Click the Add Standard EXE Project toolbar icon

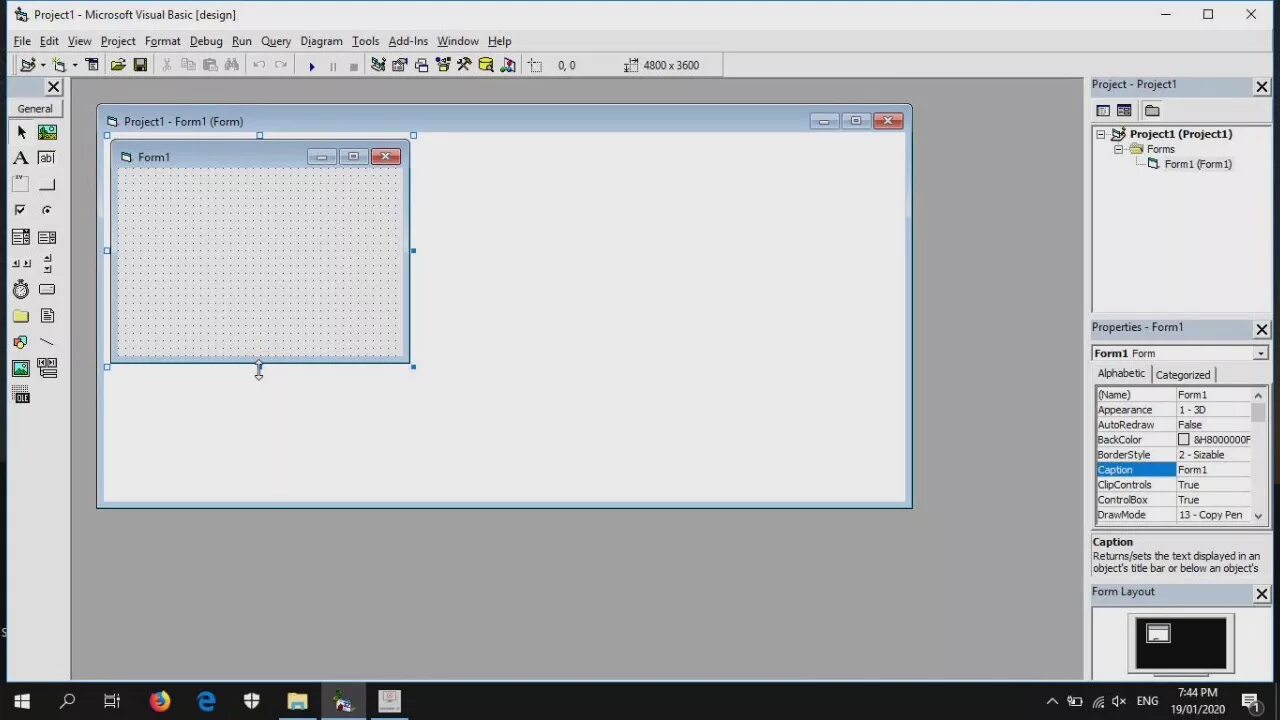point(28,65)
